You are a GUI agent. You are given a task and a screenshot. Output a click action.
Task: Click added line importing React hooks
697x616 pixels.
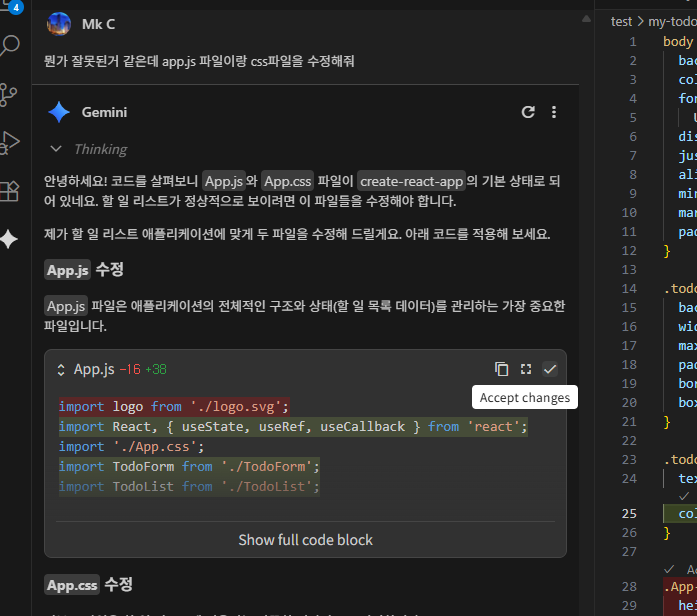[293, 427]
